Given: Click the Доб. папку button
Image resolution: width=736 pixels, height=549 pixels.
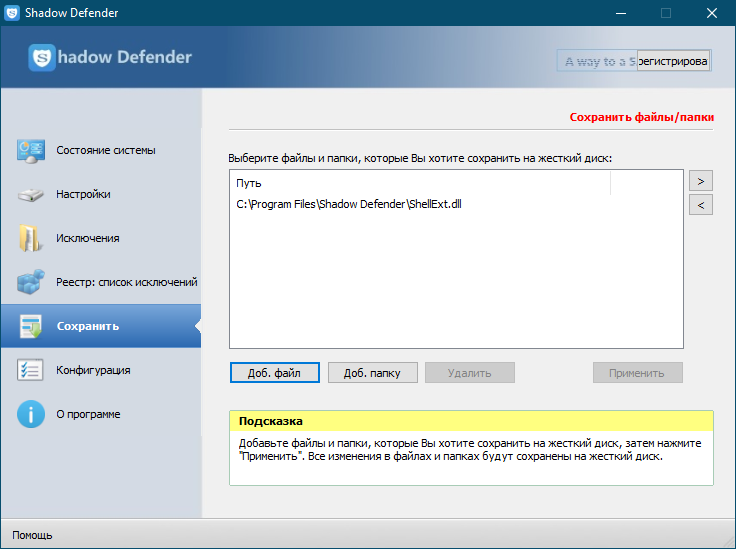Looking at the screenshot, I should [372, 373].
